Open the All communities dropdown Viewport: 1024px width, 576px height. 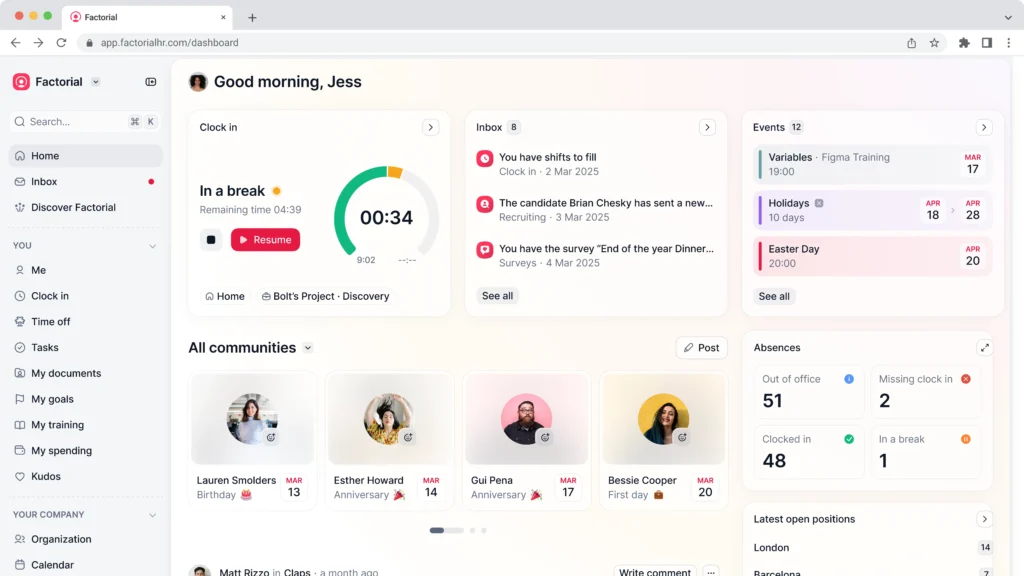click(308, 348)
